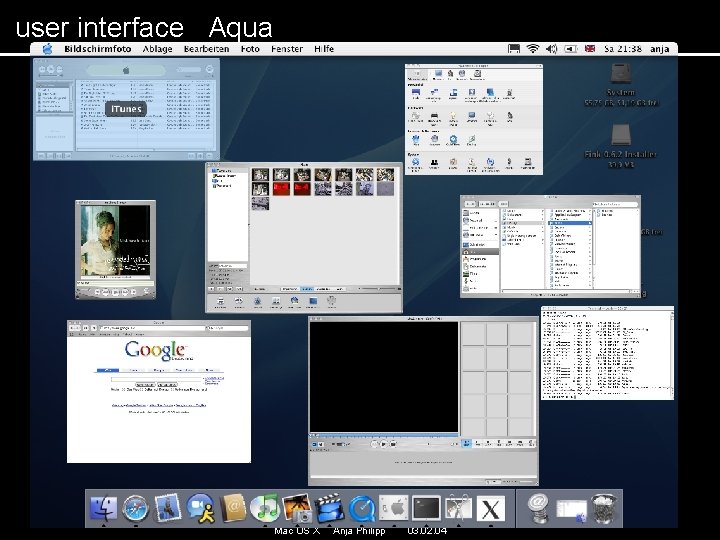Open Accounts two-people icon in System Preferences
The width and height of the screenshot is (720, 540).
click(x=434, y=163)
